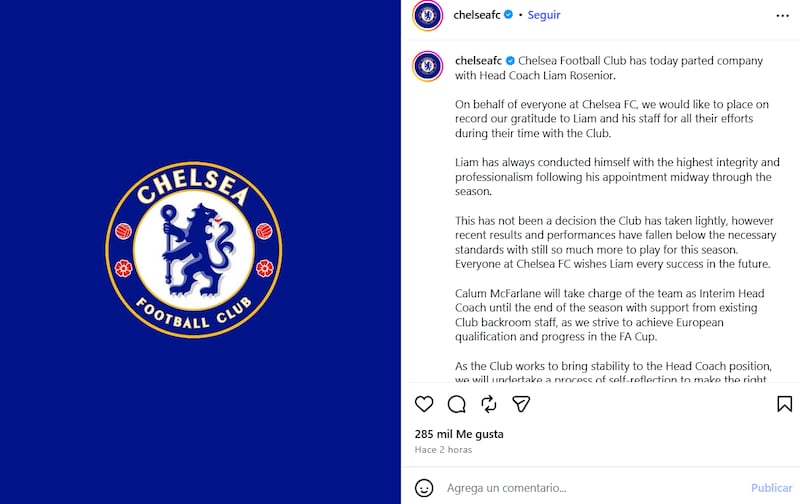Open chelseafc username in the caption
This screenshot has height=504, width=800.
(479, 60)
